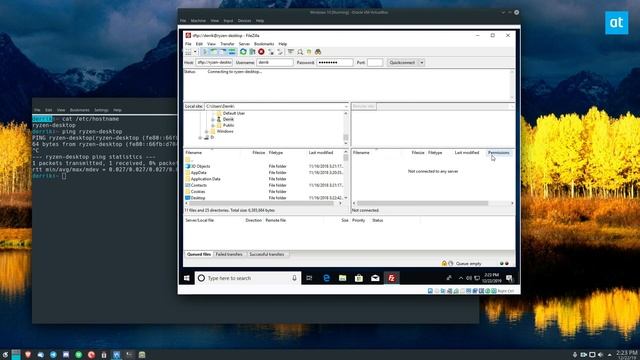Image resolution: width=640 pixels, height=360 pixels.
Task: Open the Windows Start button
Action: point(187,278)
